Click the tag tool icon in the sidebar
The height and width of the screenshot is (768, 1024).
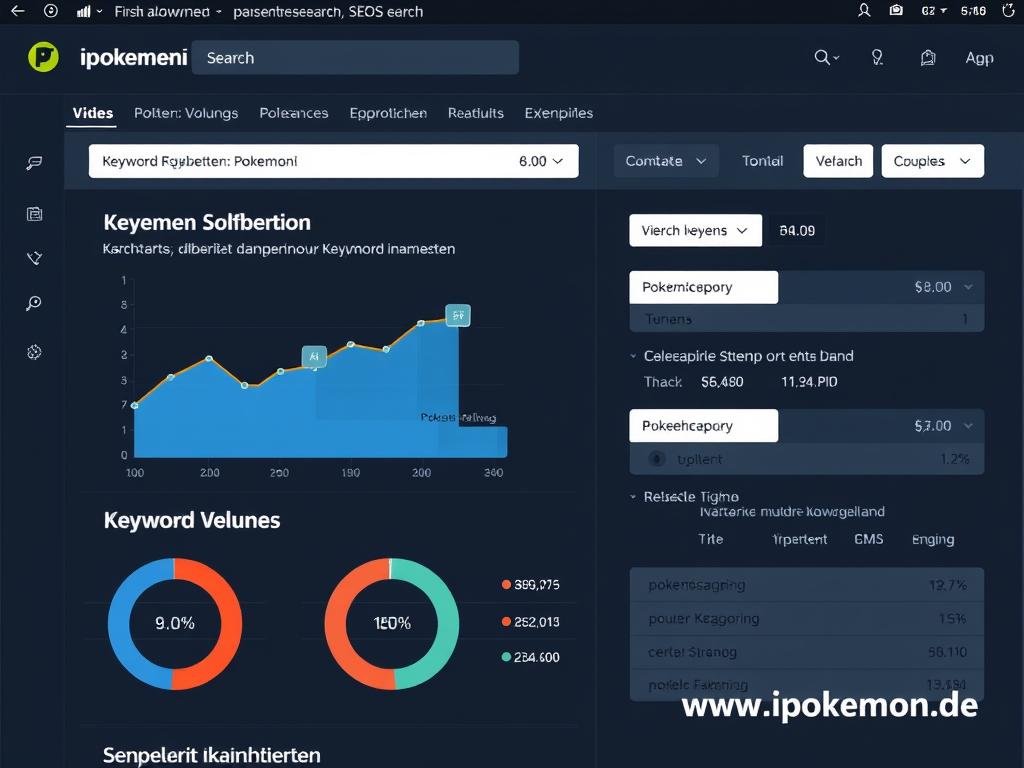tap(34, 258)
